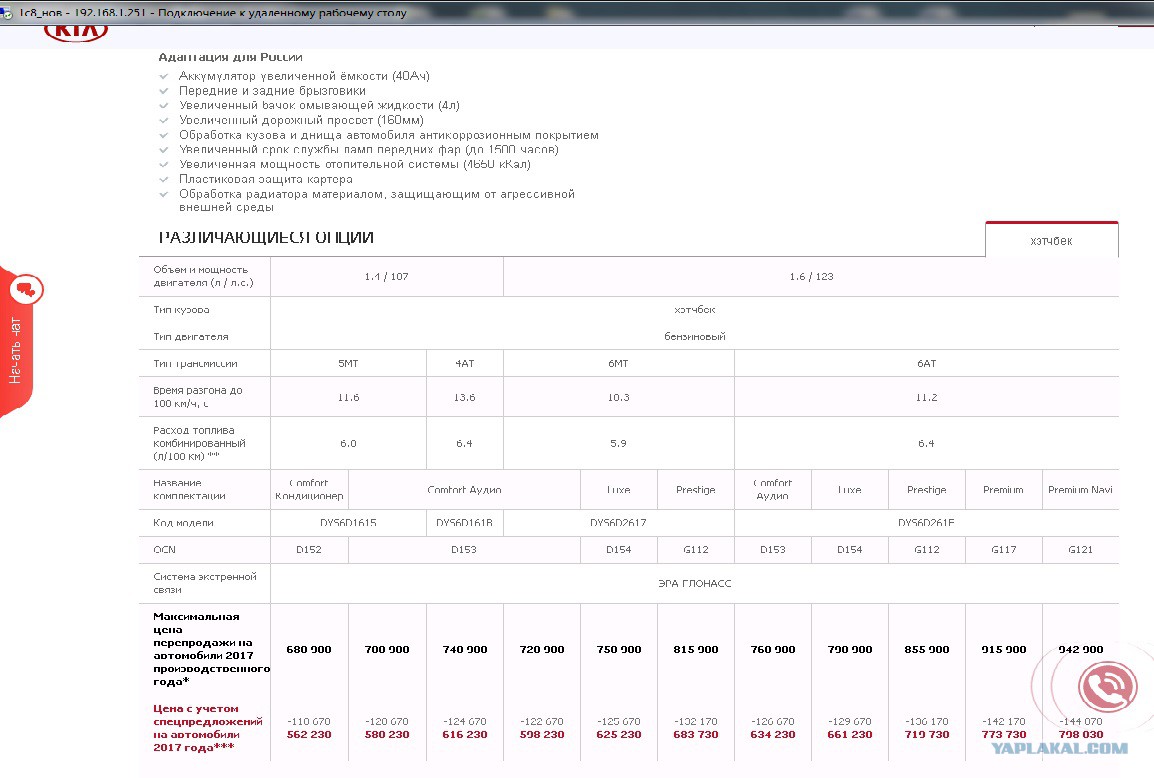Click the KIA logo
This screenshot has width=1154, height=778.
coord(76,32)
